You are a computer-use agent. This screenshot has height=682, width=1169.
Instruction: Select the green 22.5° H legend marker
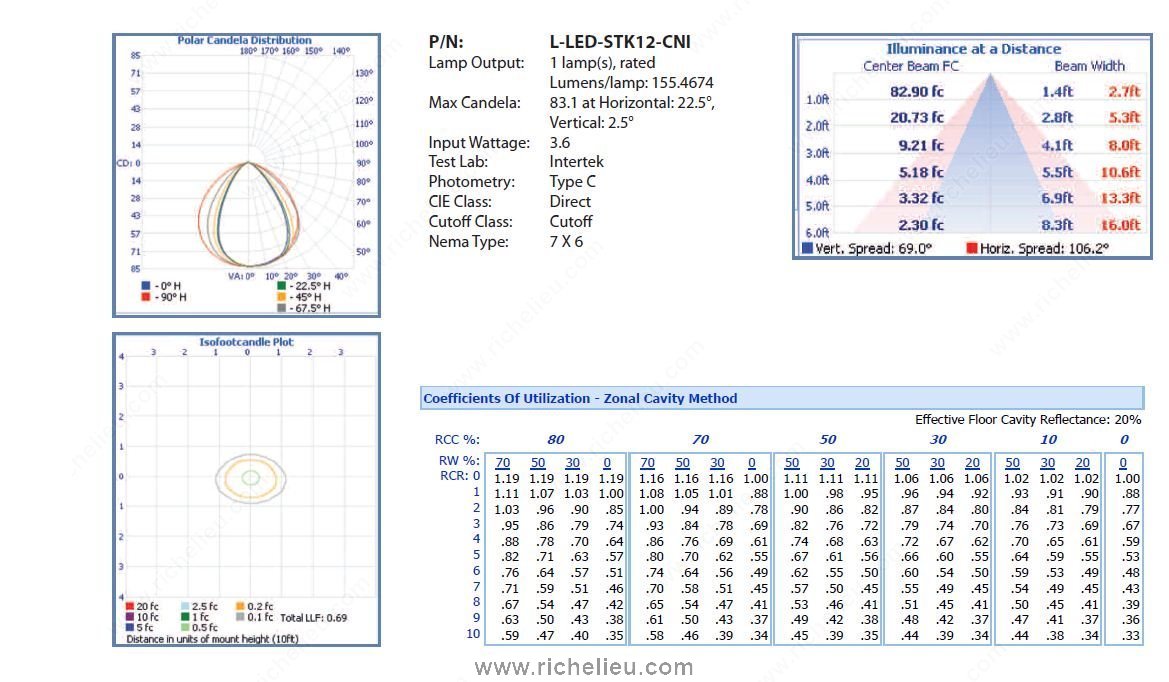(x=282, y=286)
